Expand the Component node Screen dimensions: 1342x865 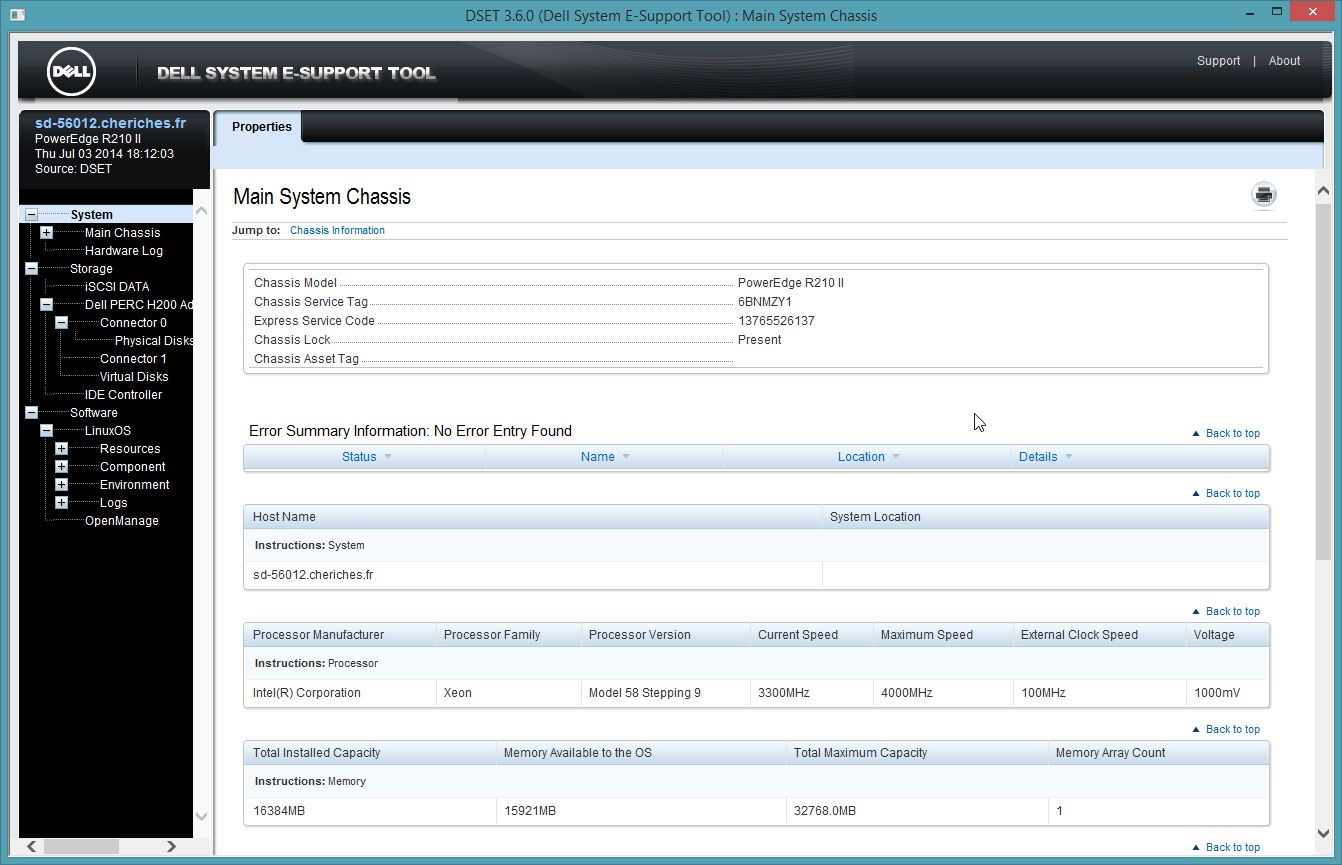coord(61,467)
